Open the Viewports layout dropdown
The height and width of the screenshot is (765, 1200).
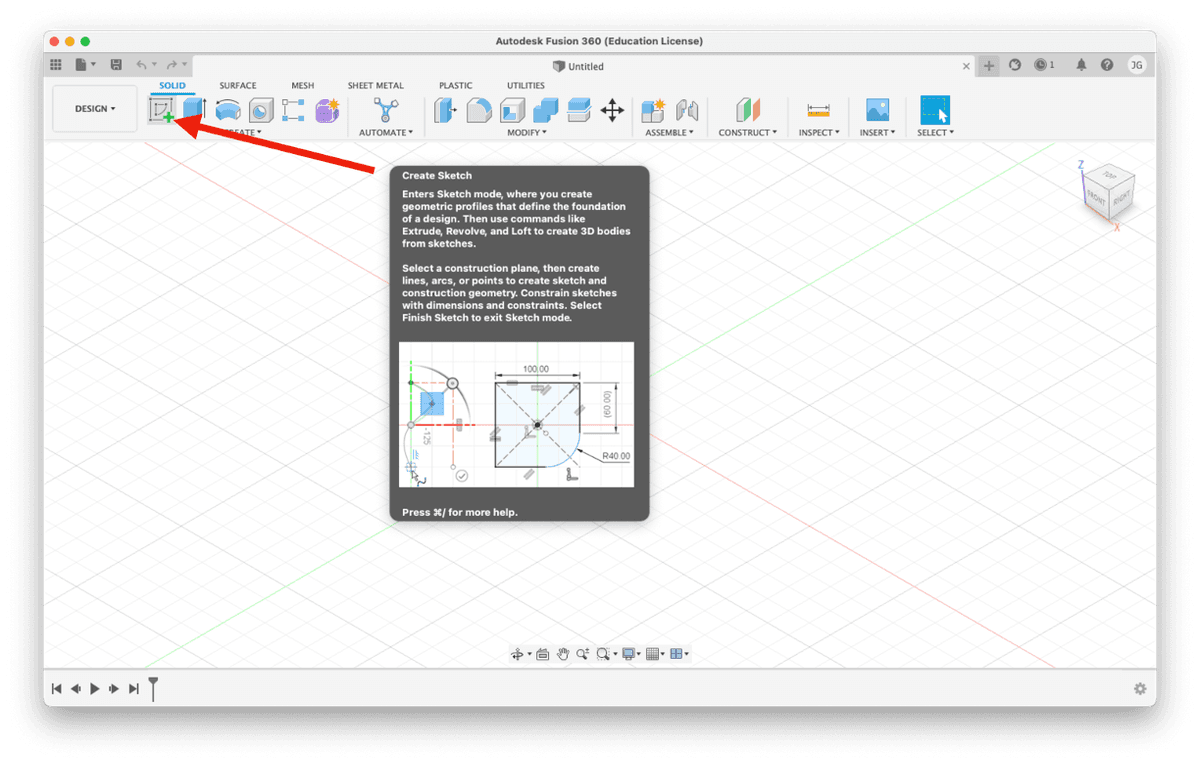pos(680,654)
